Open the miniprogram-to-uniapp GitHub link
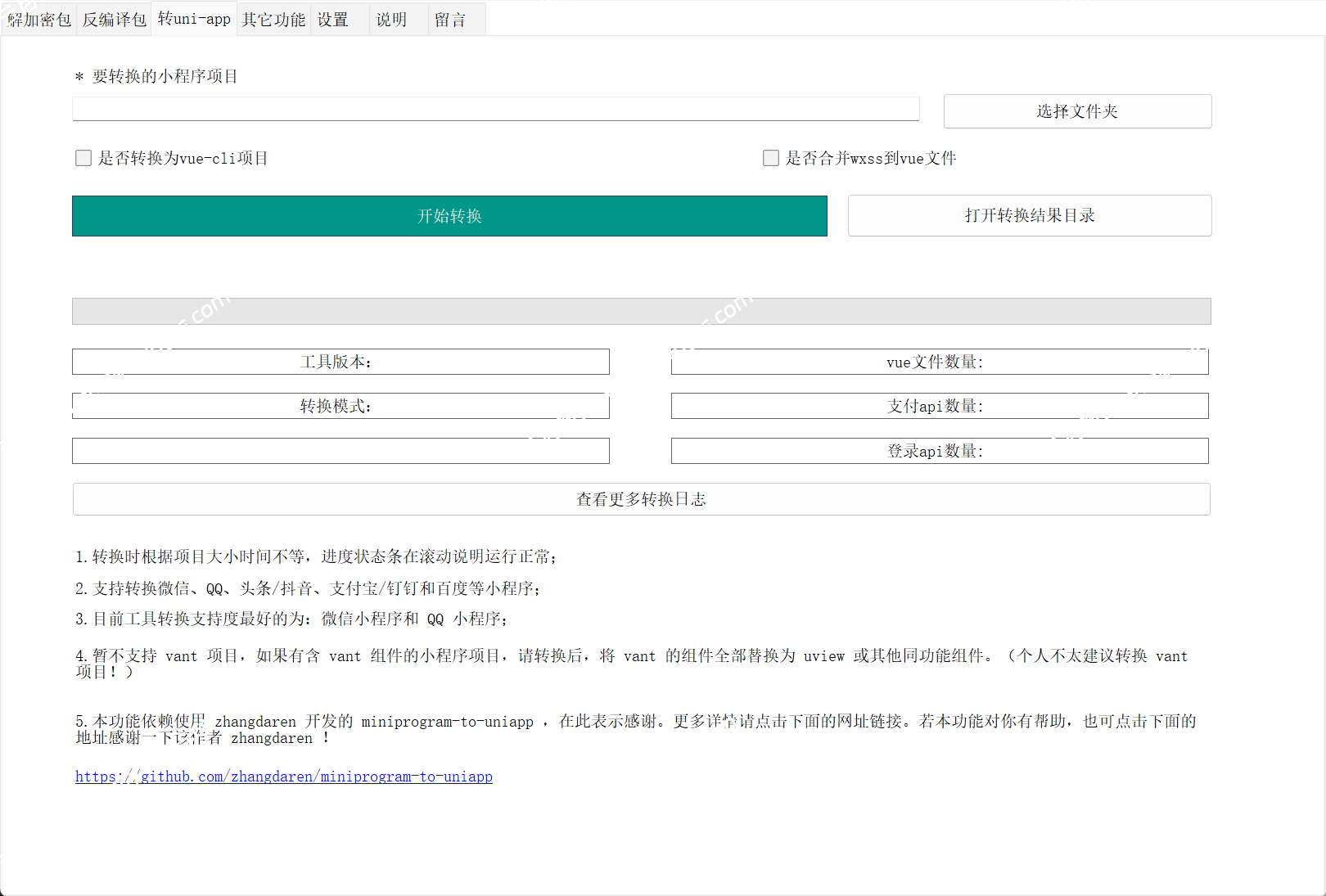The height and width of the screenshot is (896, 1326). pyautogui.click(x=283, y=776)
